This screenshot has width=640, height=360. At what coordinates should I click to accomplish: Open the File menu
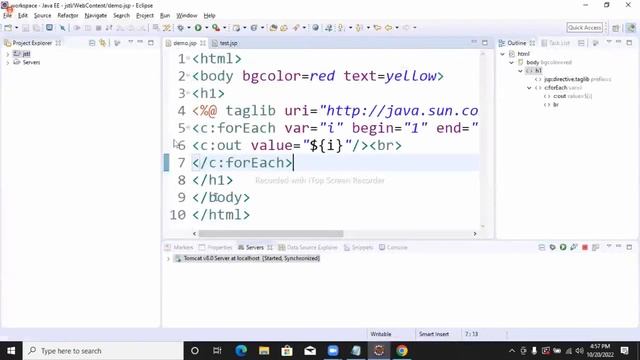(7, 16)
